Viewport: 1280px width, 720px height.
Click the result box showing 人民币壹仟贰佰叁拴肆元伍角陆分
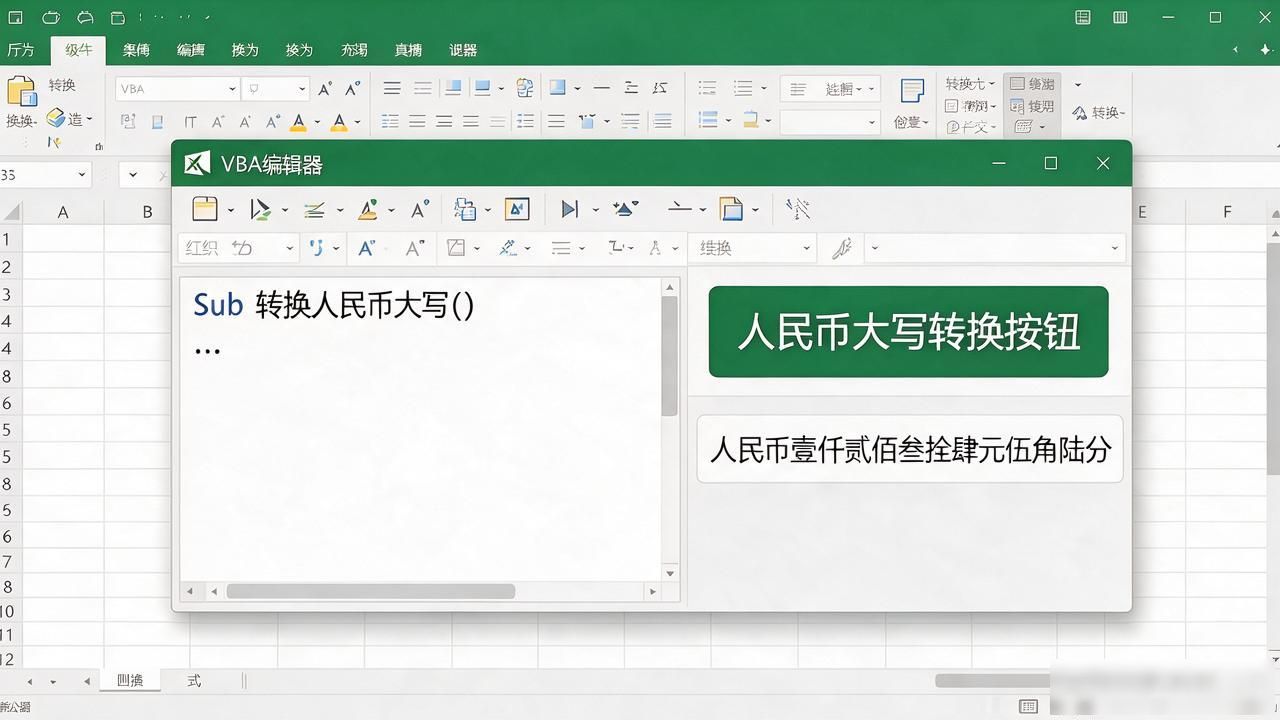(910, 449)
